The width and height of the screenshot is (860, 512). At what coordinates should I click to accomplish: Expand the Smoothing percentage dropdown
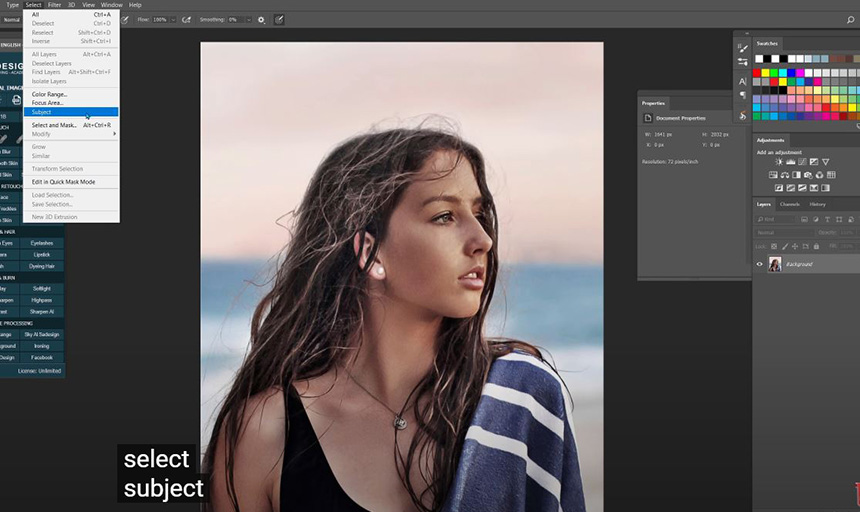click(x=247, y=19)
